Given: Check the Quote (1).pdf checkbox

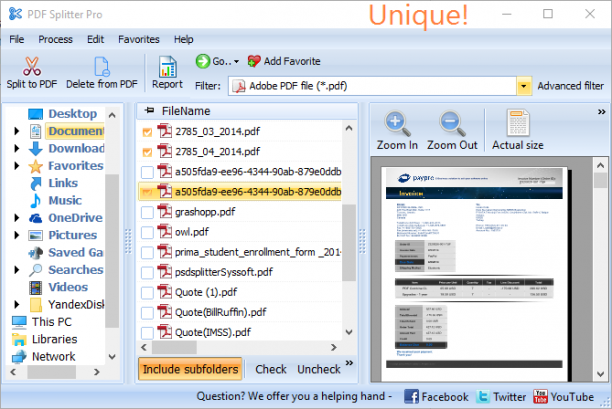Looking at the screenshot, I should coord(147,293).
